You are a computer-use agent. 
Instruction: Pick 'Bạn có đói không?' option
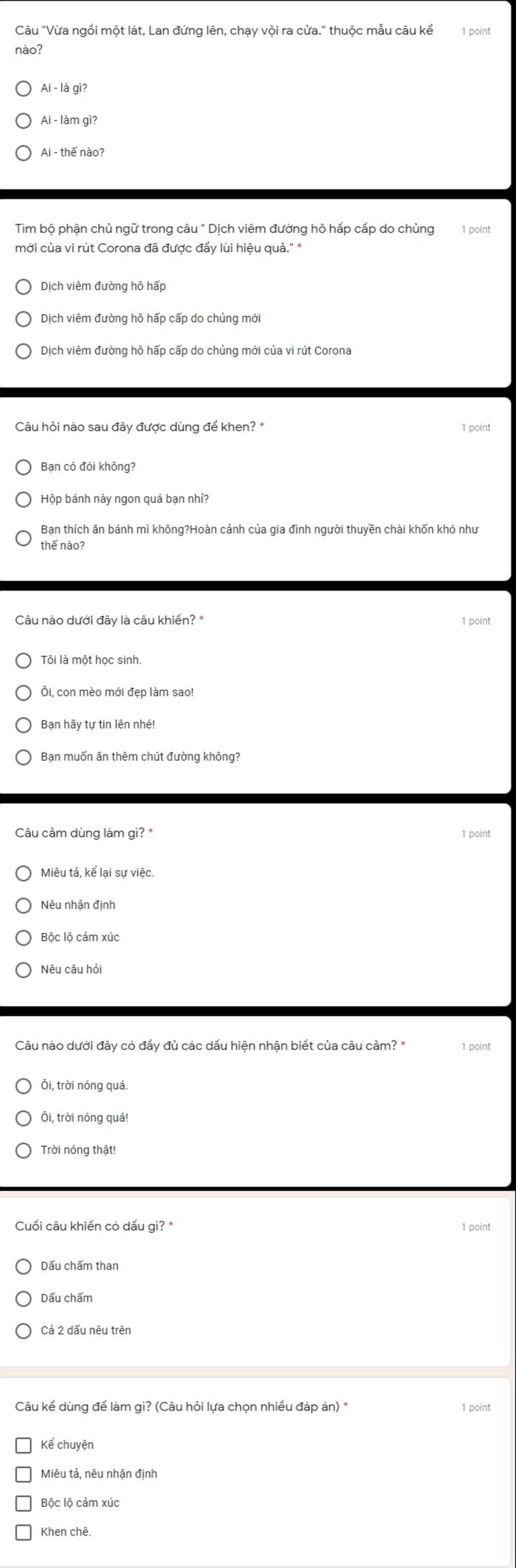23,467
